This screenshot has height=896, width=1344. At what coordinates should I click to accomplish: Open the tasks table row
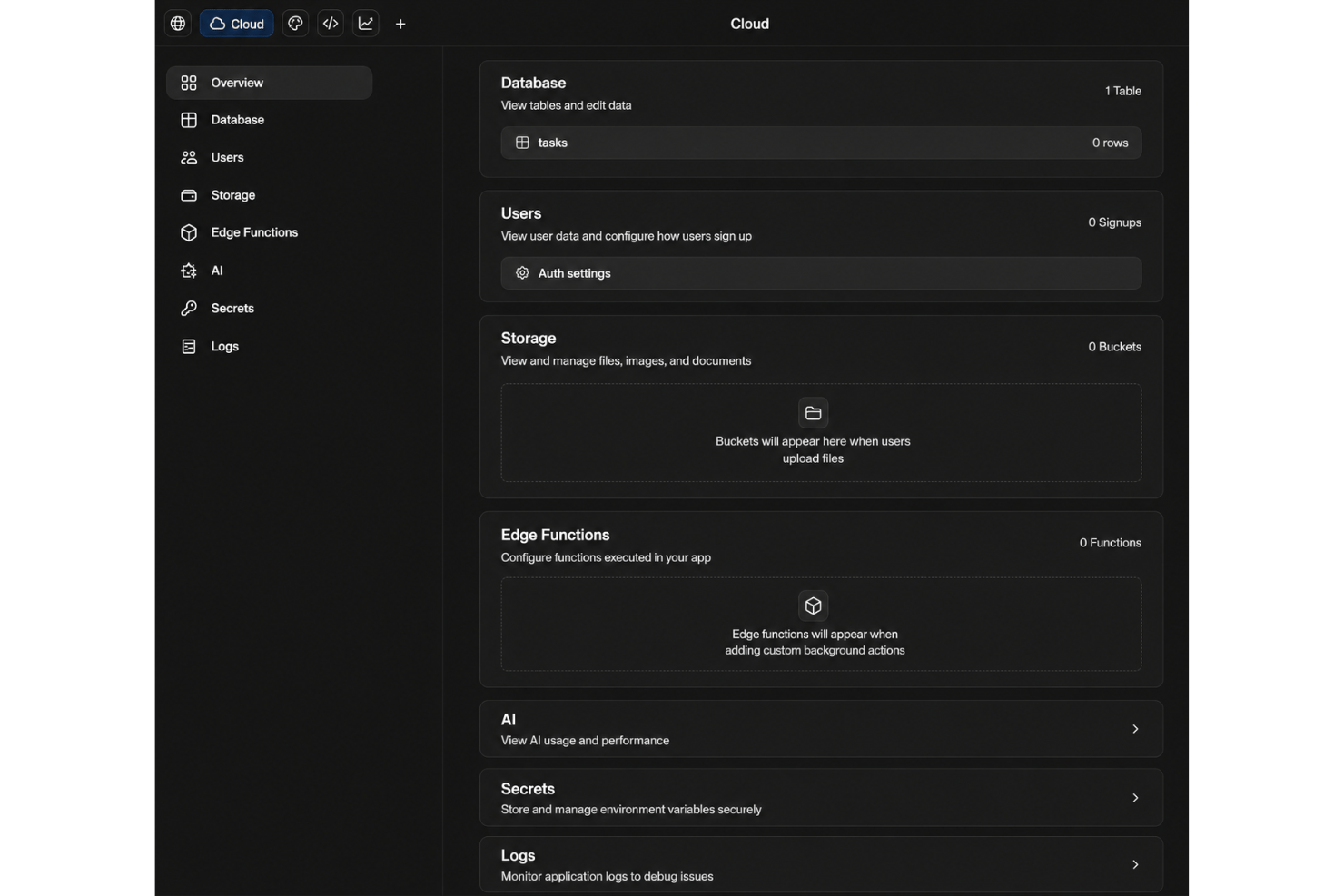[821, 143]
